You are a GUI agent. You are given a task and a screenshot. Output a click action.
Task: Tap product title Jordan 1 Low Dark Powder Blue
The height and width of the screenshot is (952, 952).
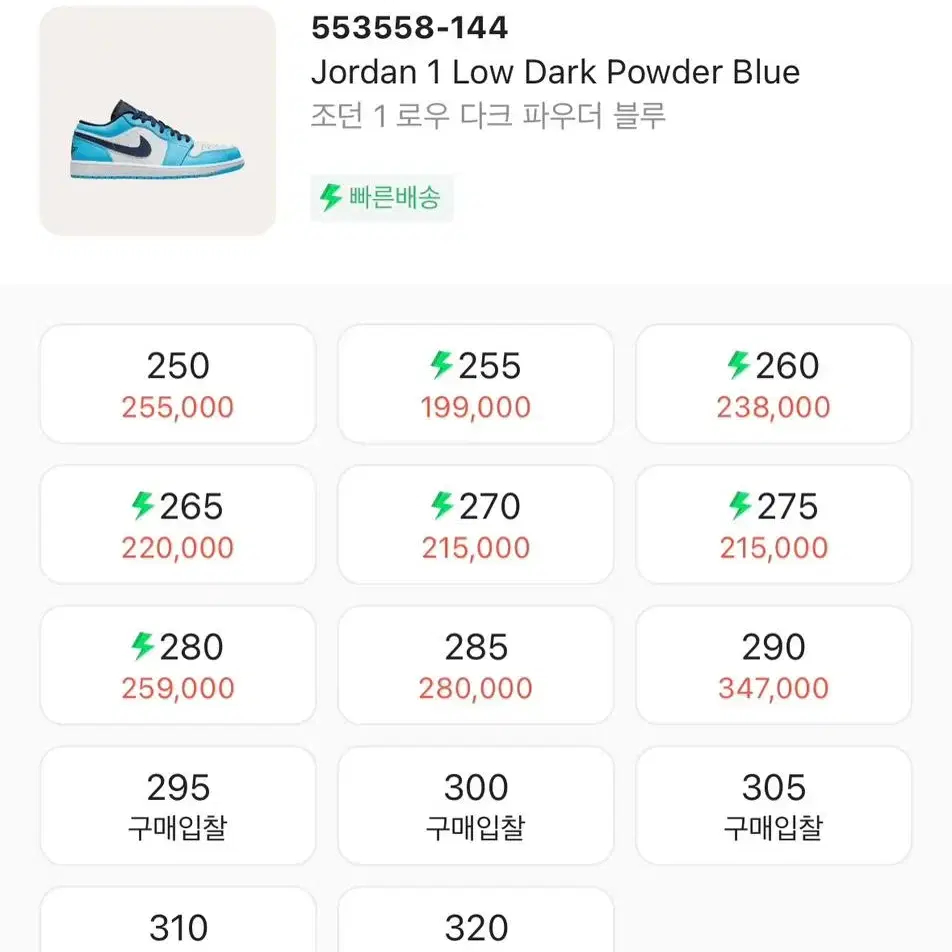(x=556, y=72)
